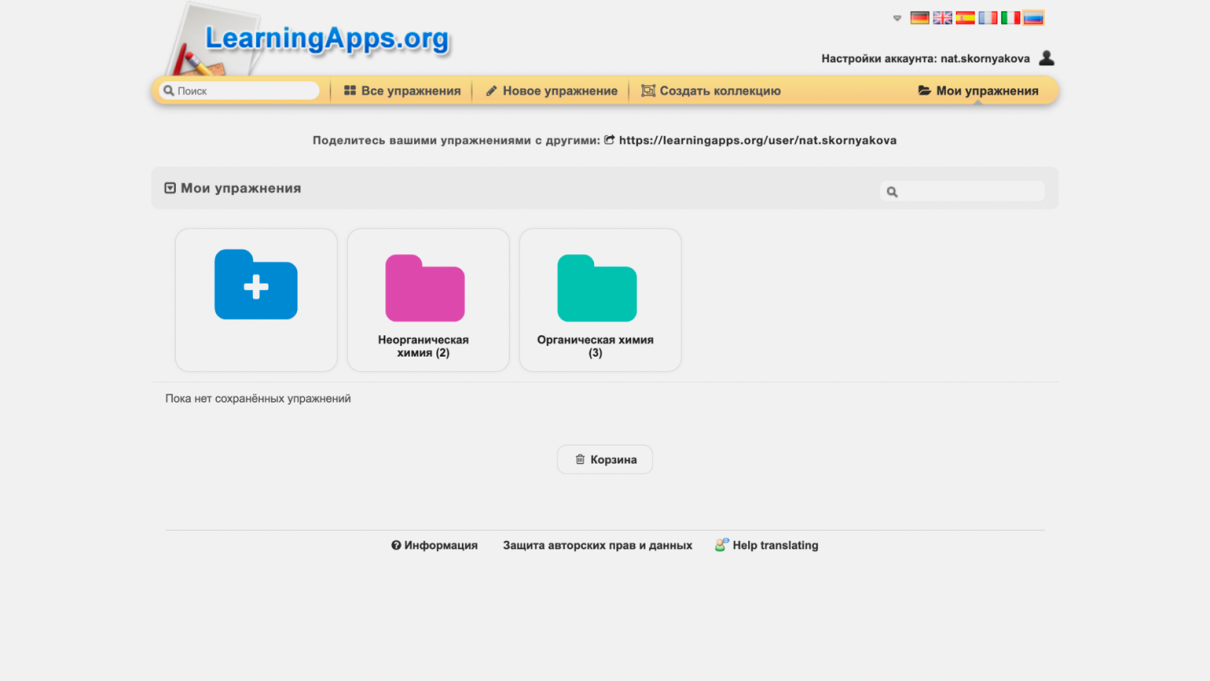Click the blue add new folder icon

click(256, 285)
